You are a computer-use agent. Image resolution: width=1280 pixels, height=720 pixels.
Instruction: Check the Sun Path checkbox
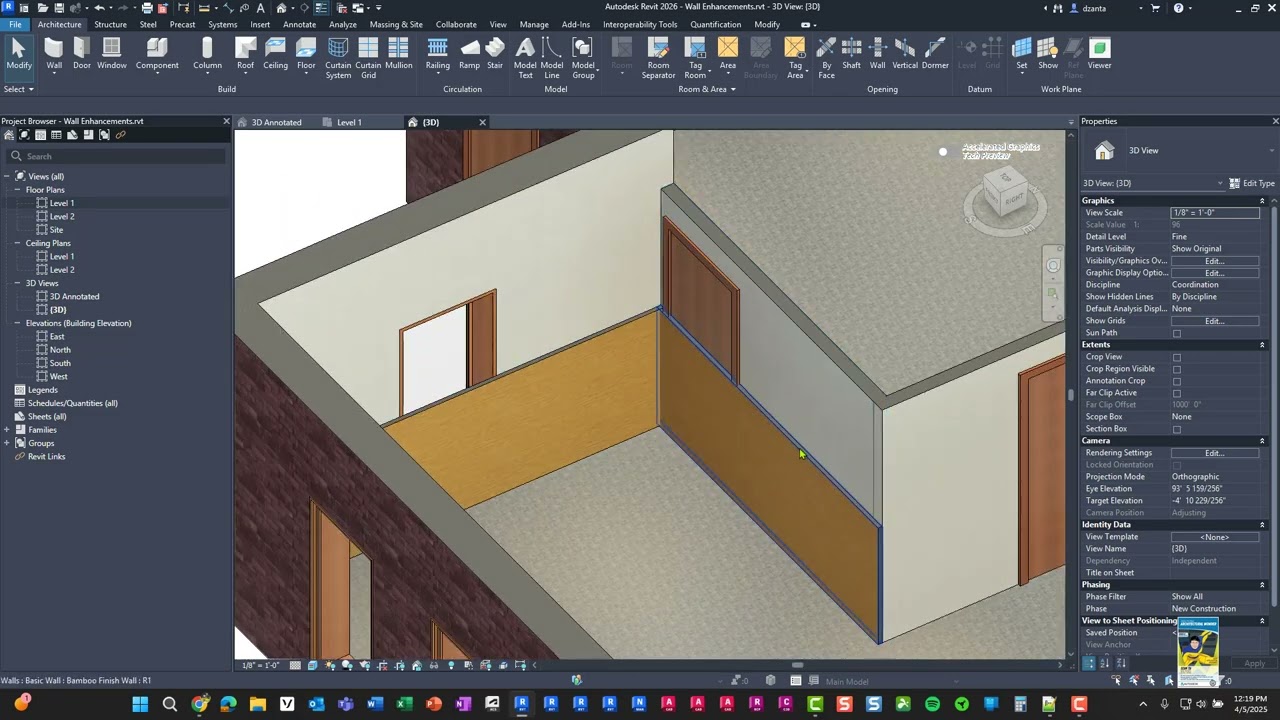pyautogui.click(x=1177, y=333)
